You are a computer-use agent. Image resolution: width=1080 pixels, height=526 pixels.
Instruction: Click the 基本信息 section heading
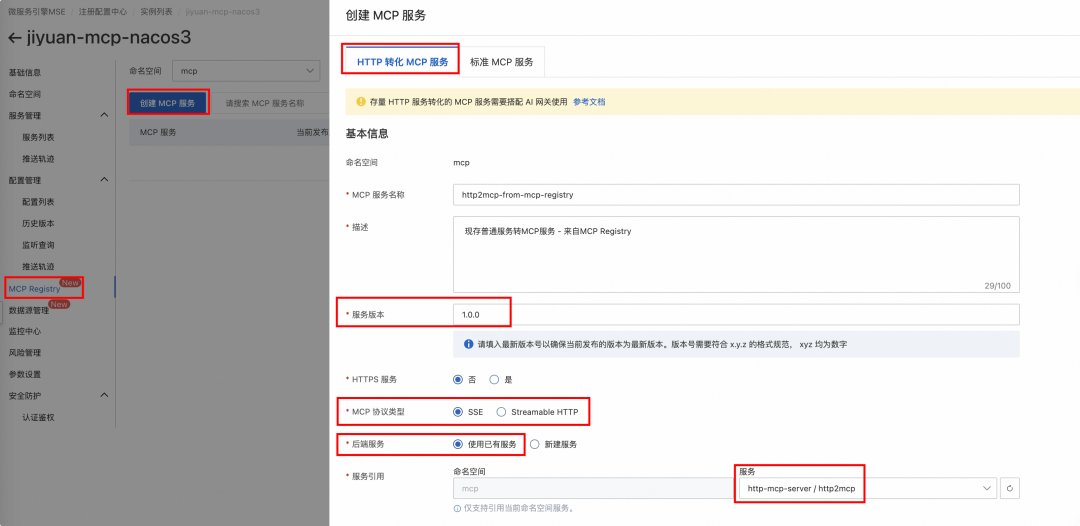(366, 134)
